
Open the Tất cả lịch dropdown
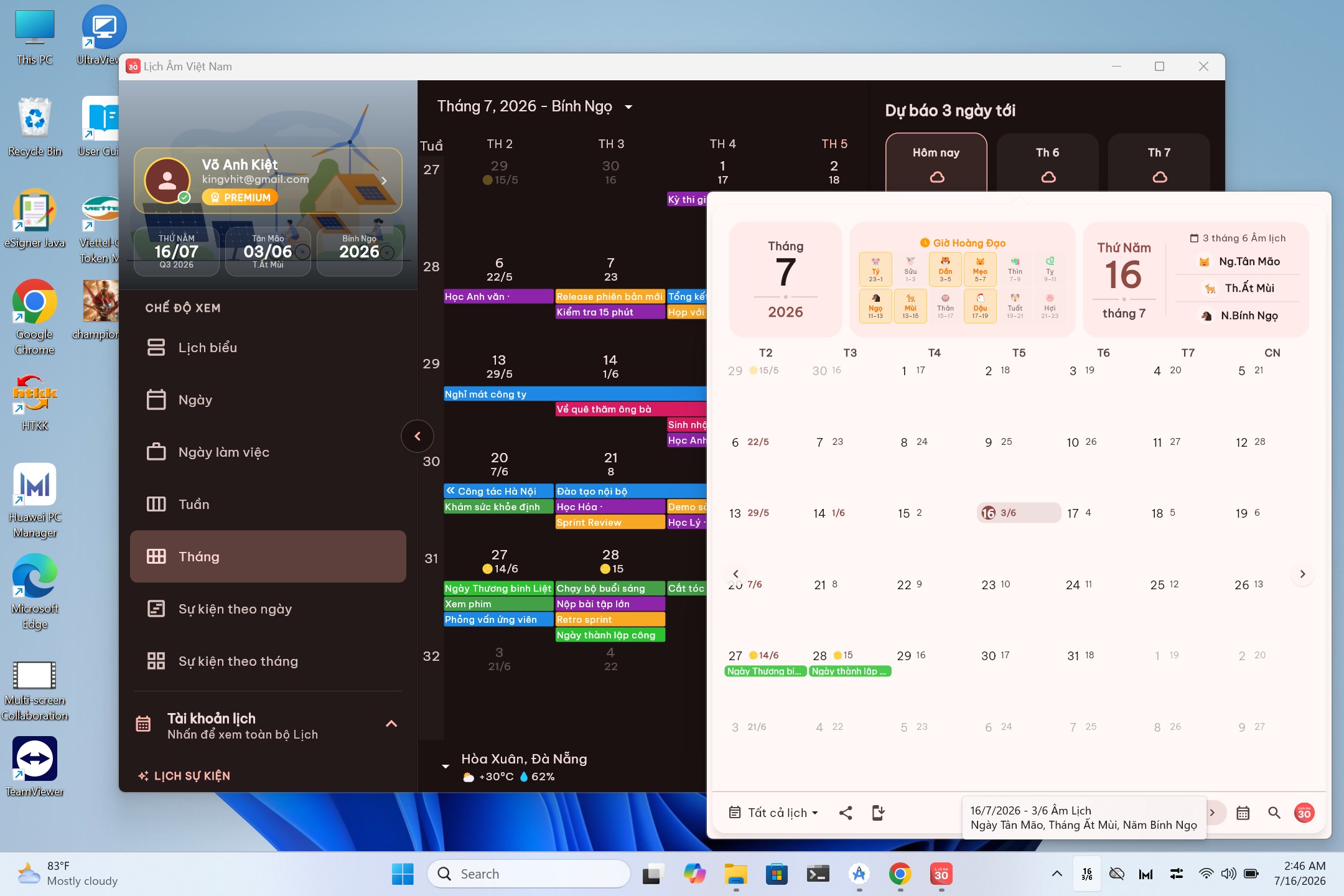point(773,813)
